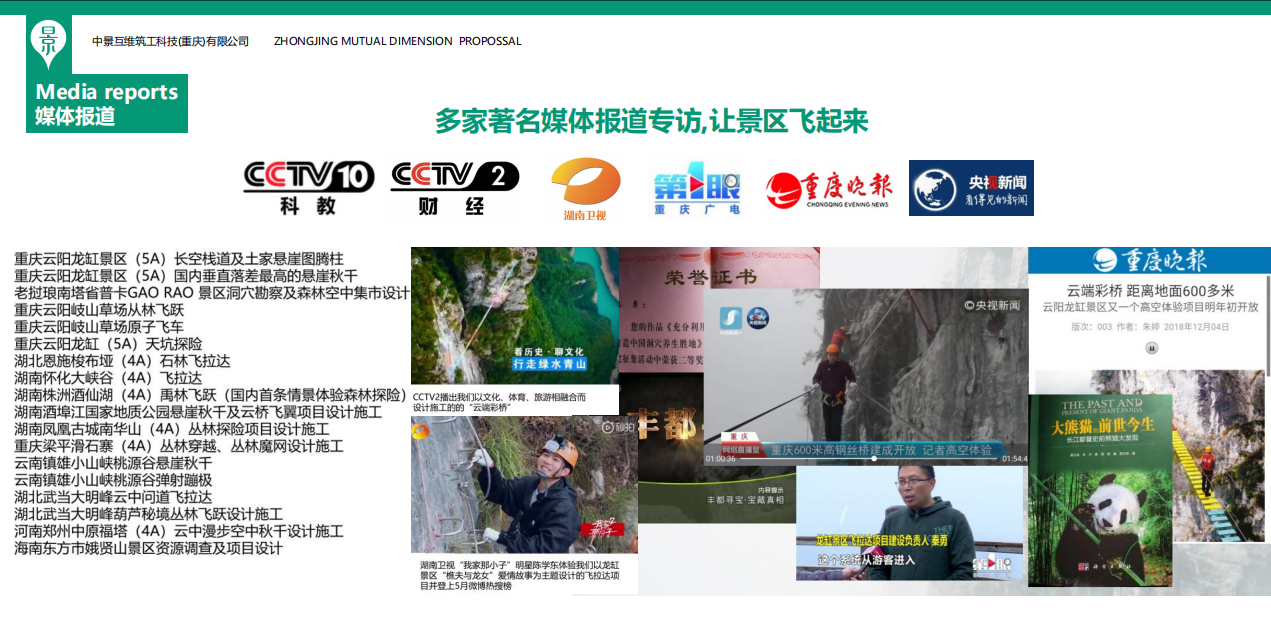Screen dimensions: 1271x618
Task: Click row '湖南凤凰古城南华山（4A）'
Action: coord(172,429)
